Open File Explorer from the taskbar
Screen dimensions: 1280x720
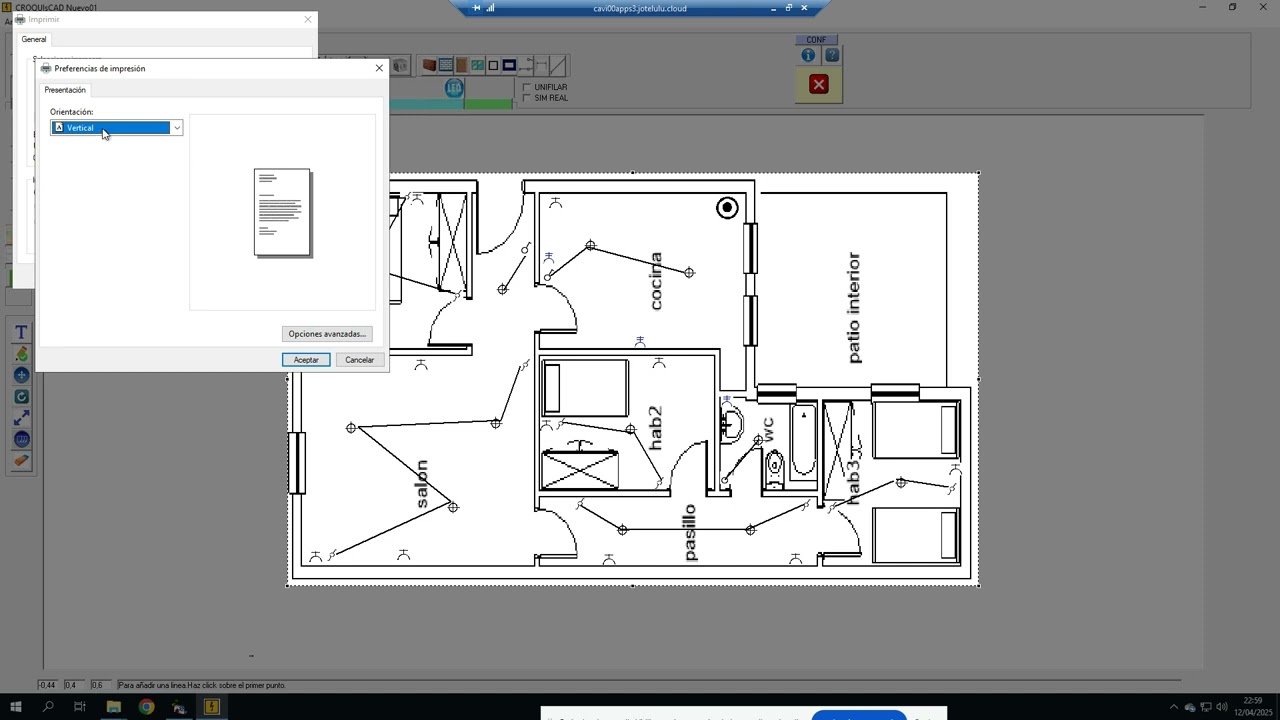(x=113, y=707)
